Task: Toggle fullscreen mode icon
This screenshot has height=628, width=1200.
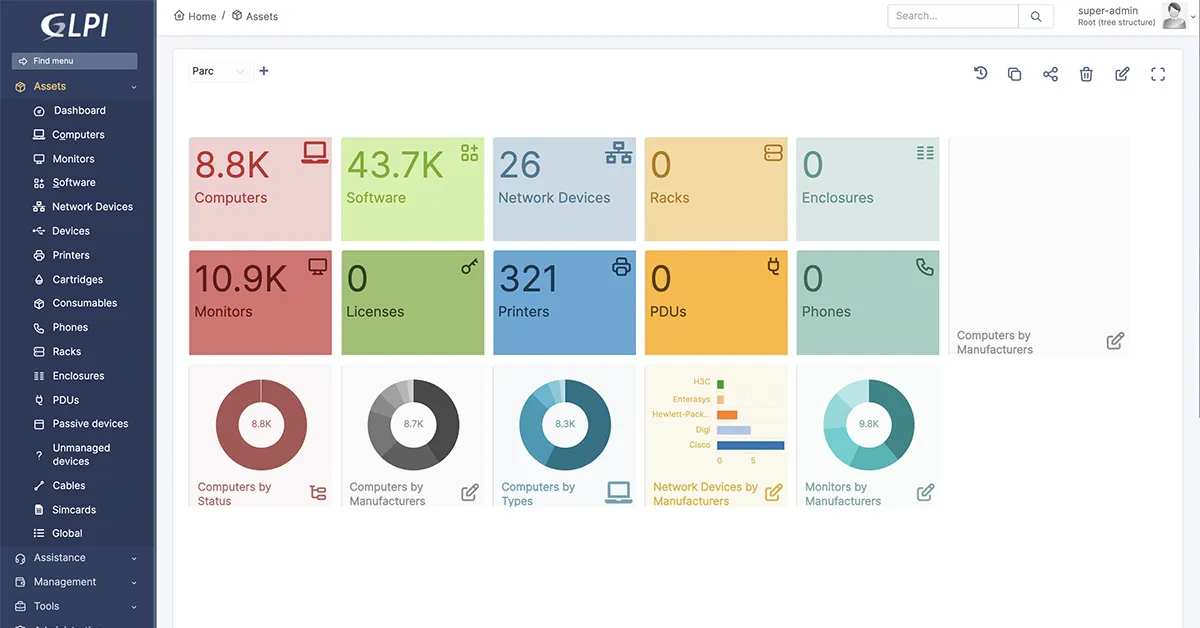Action: pyautogui.click(x=1158, y=74)
